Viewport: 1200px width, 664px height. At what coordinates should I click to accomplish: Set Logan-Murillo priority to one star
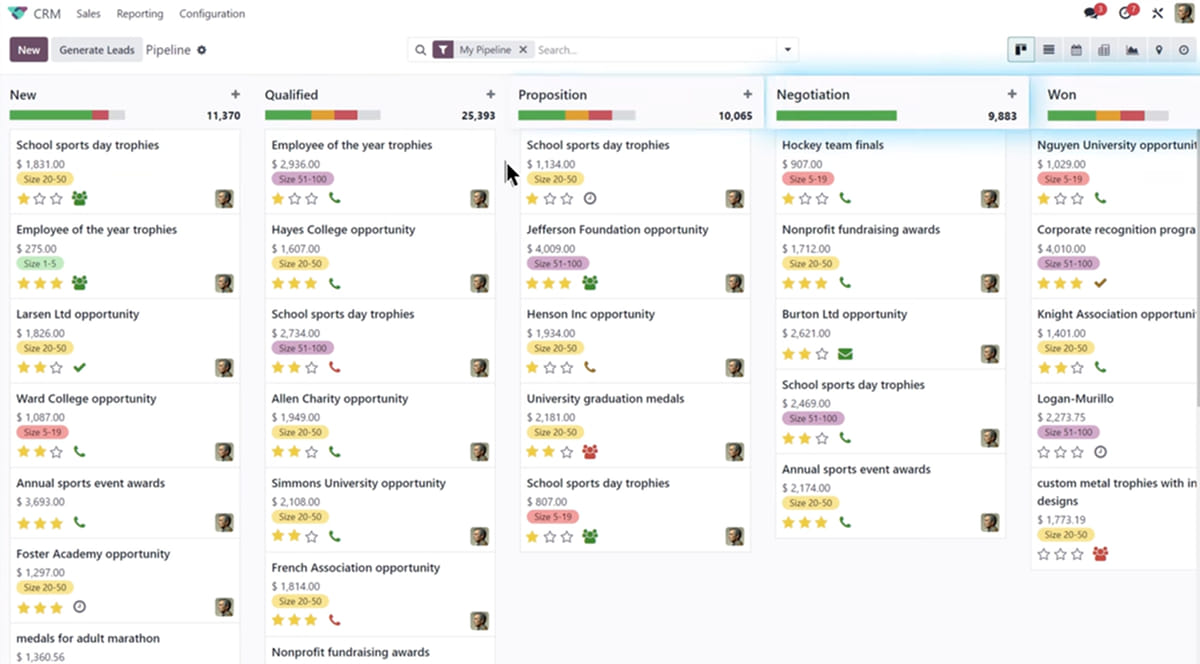(x=1044, y=452)
